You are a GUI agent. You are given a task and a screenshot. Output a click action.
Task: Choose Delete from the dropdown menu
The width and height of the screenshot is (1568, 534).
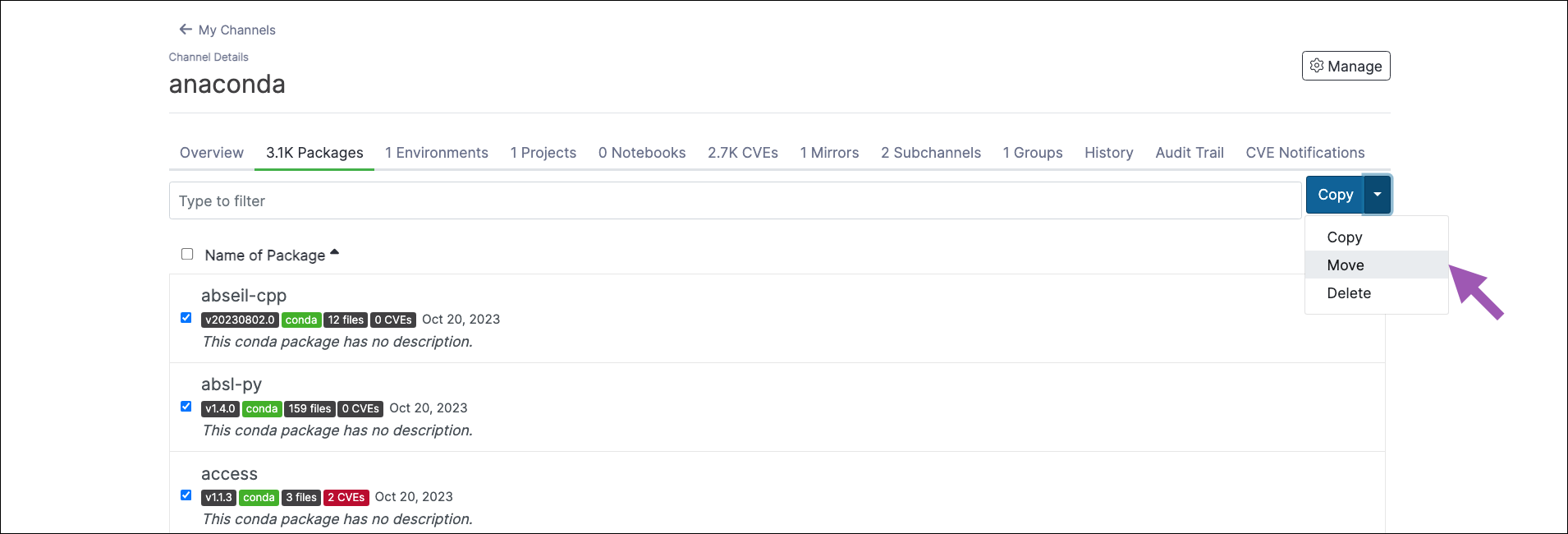pos(1377,293)
